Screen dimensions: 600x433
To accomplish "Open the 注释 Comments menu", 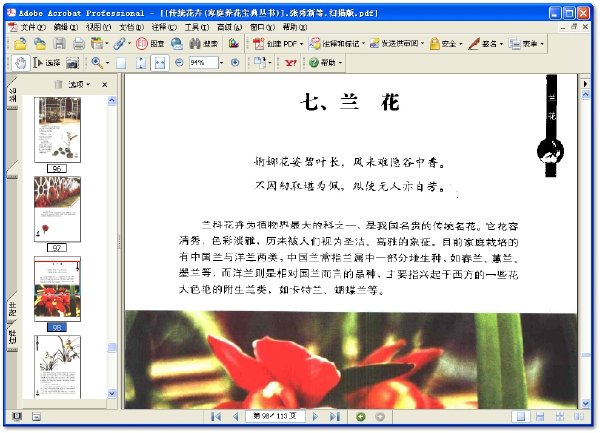I will click(x=164, y=28).
